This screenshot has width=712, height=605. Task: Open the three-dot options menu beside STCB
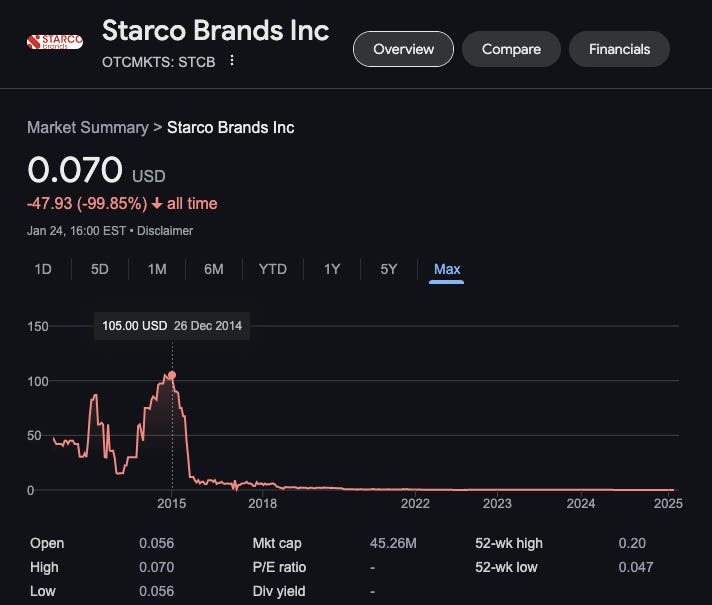tap(232, 60)
